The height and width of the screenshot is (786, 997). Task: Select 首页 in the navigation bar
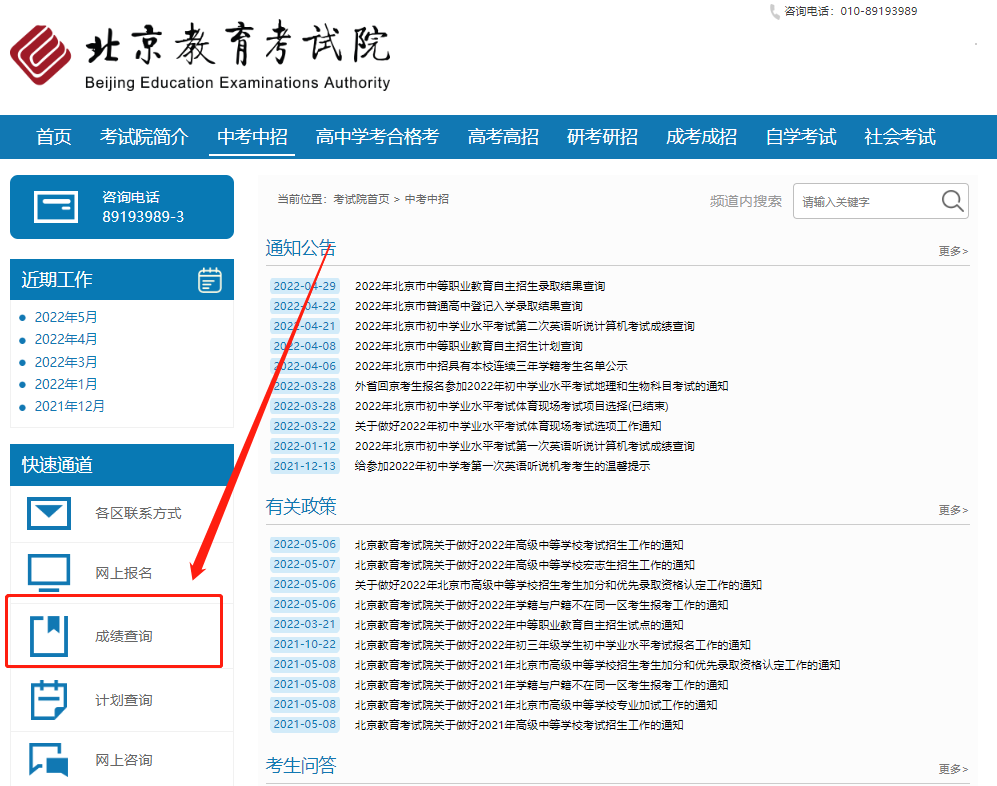click(x=54, y=137)
